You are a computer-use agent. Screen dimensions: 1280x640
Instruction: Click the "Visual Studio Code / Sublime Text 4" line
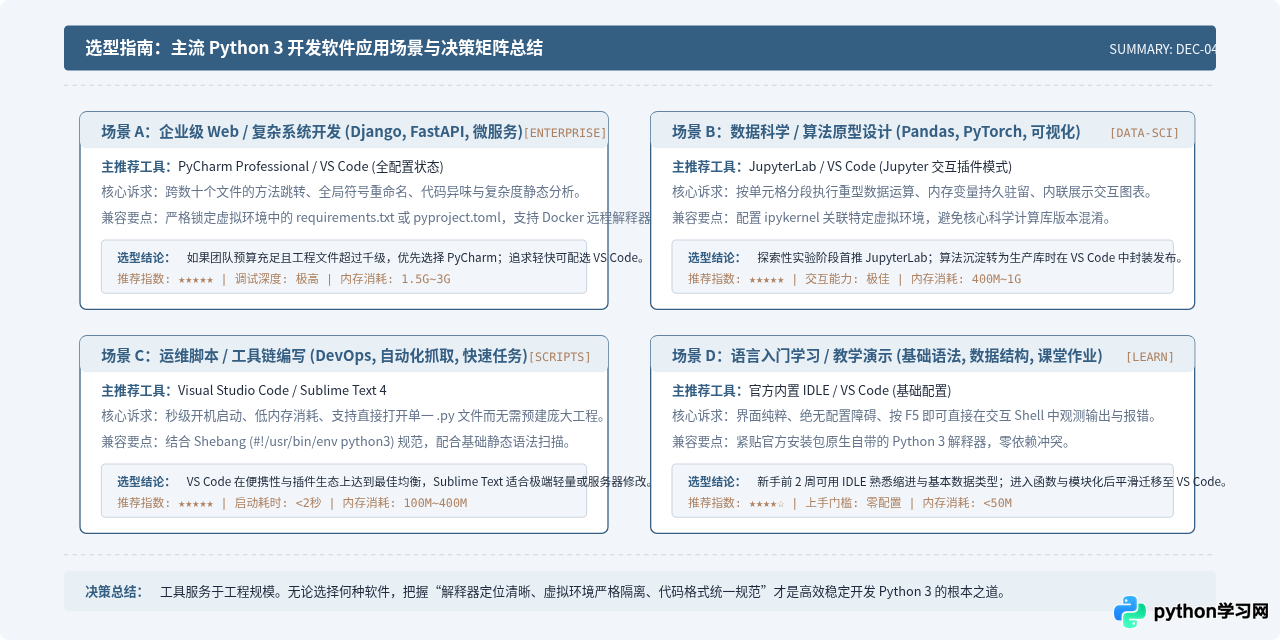coord(244,391)
